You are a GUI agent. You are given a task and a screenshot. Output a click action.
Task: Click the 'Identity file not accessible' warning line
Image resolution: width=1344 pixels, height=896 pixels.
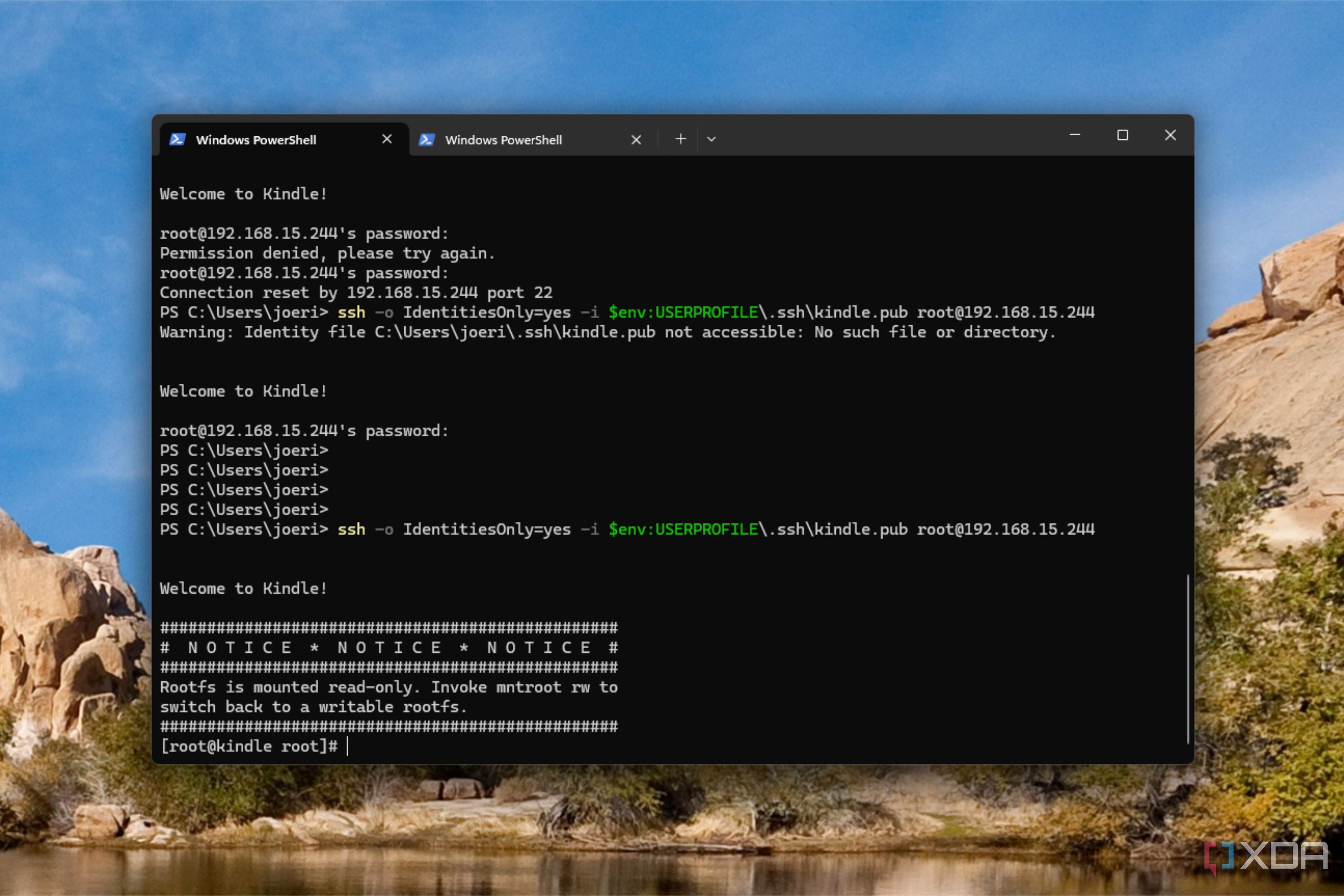pyautogui.click(x=608, y=332)
